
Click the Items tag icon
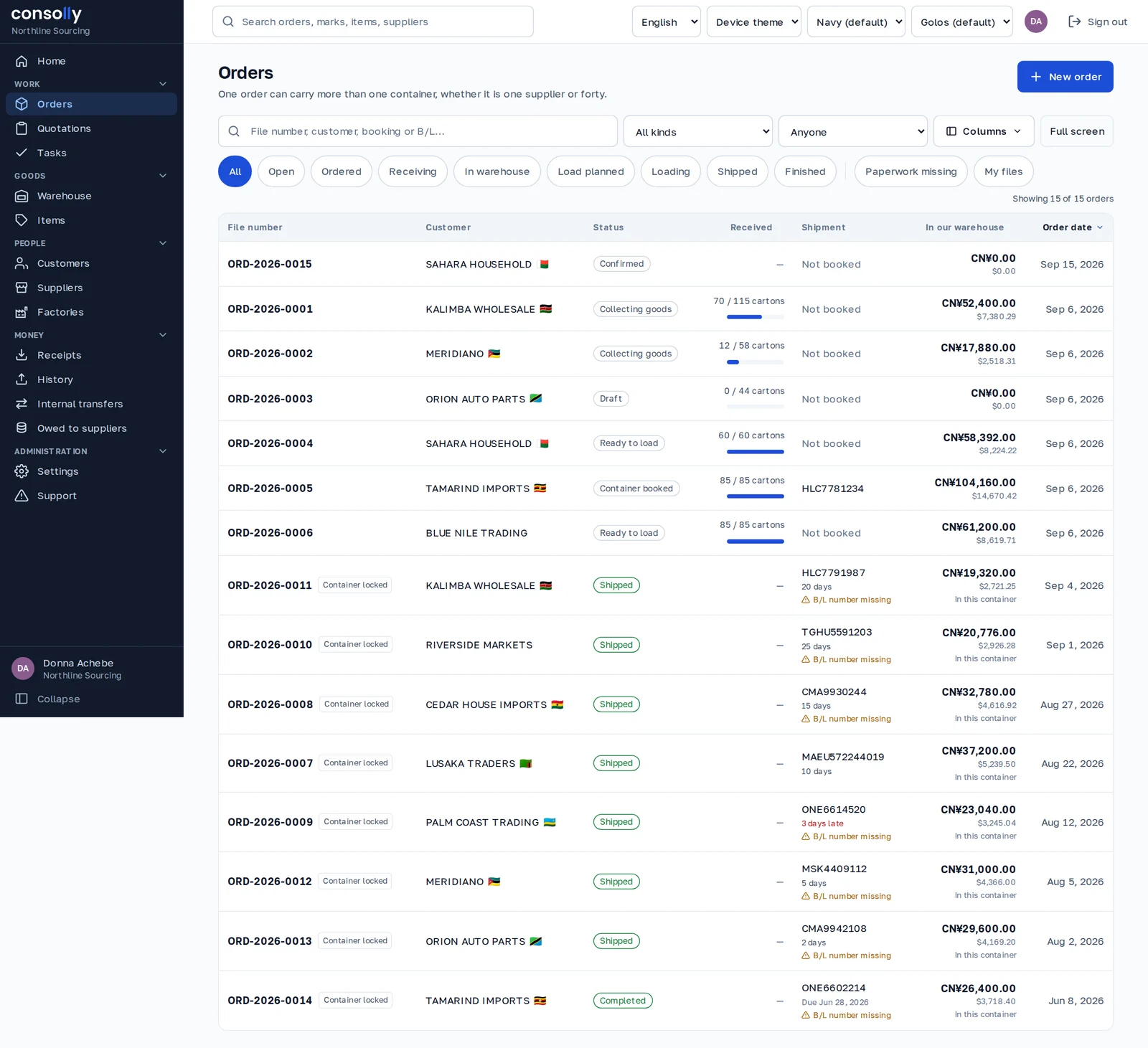tap(22, 220)
